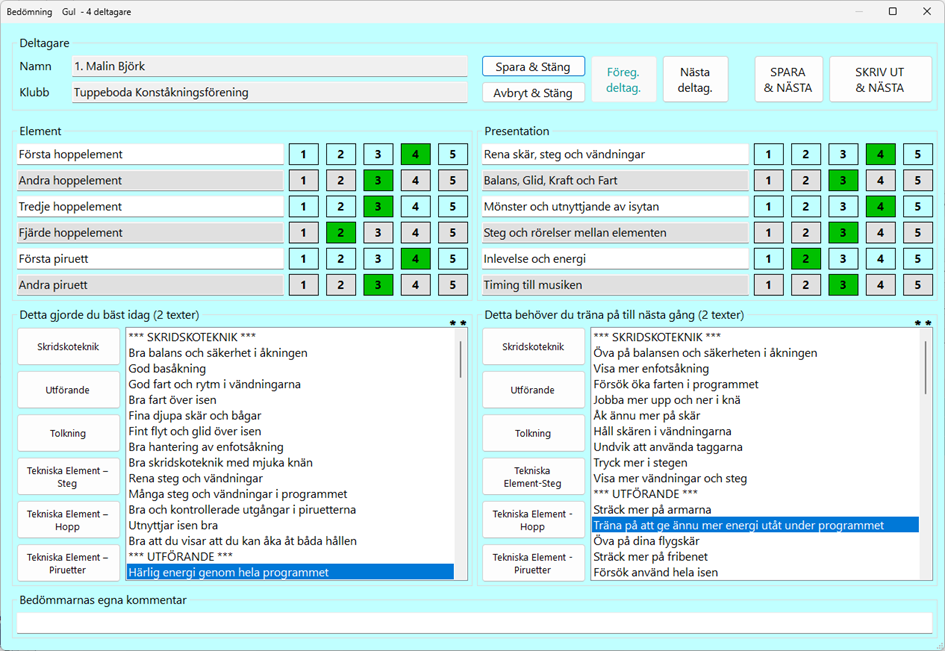The width and height of the screenshot is (945, 651).
Task: Open Utförande category under best today
Action: click(x=68, y=390)
